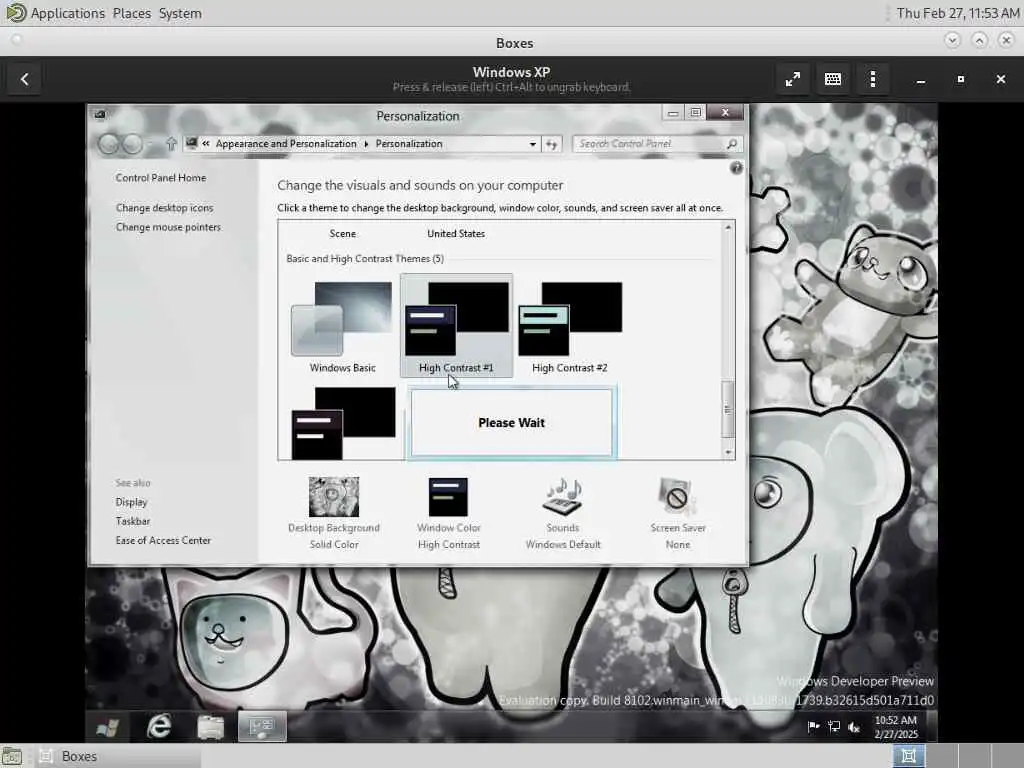
Task: Click Change desktop icons link
Action: pos(165,208)
